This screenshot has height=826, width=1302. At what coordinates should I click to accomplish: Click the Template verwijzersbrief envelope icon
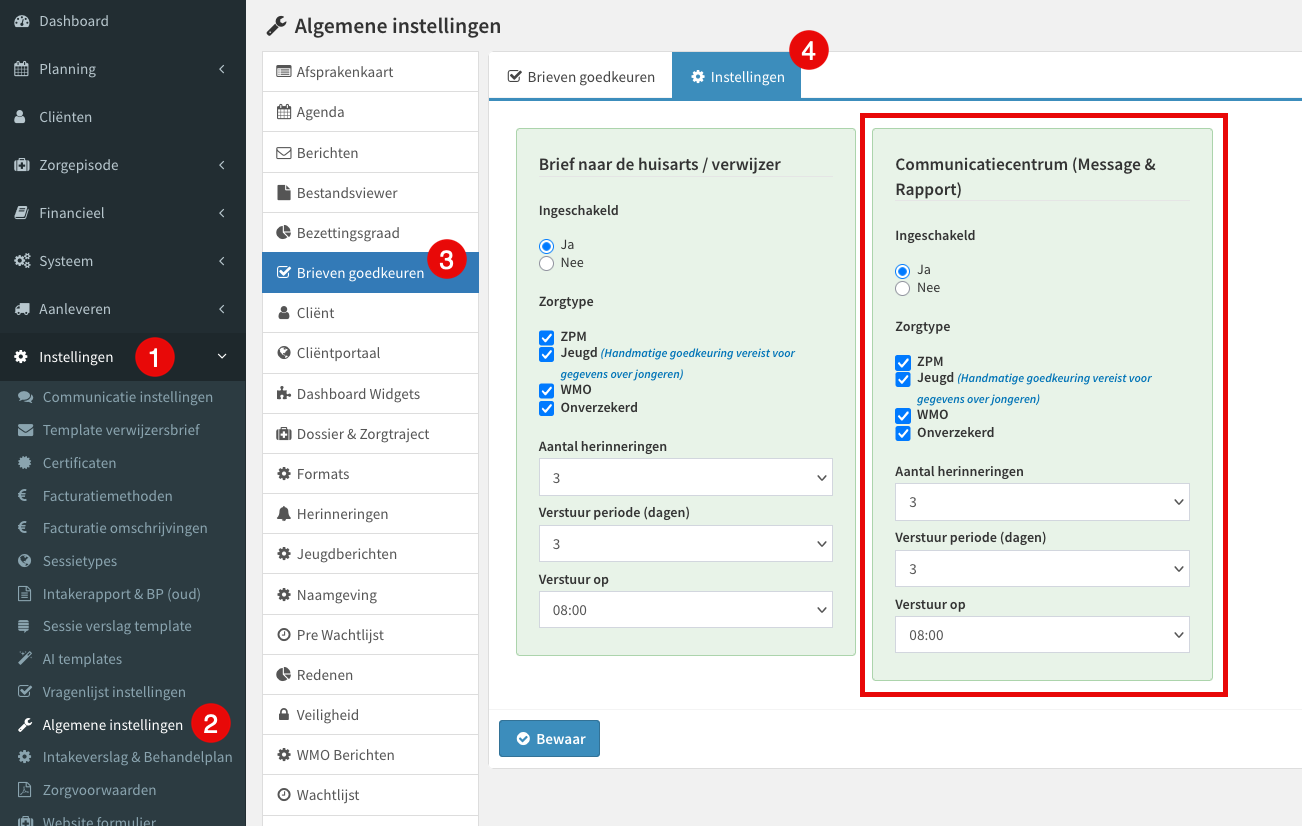click(25, 430)
